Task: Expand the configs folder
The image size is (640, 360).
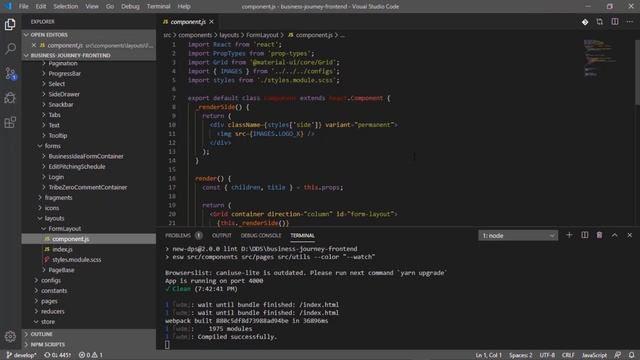Action: 51,280
